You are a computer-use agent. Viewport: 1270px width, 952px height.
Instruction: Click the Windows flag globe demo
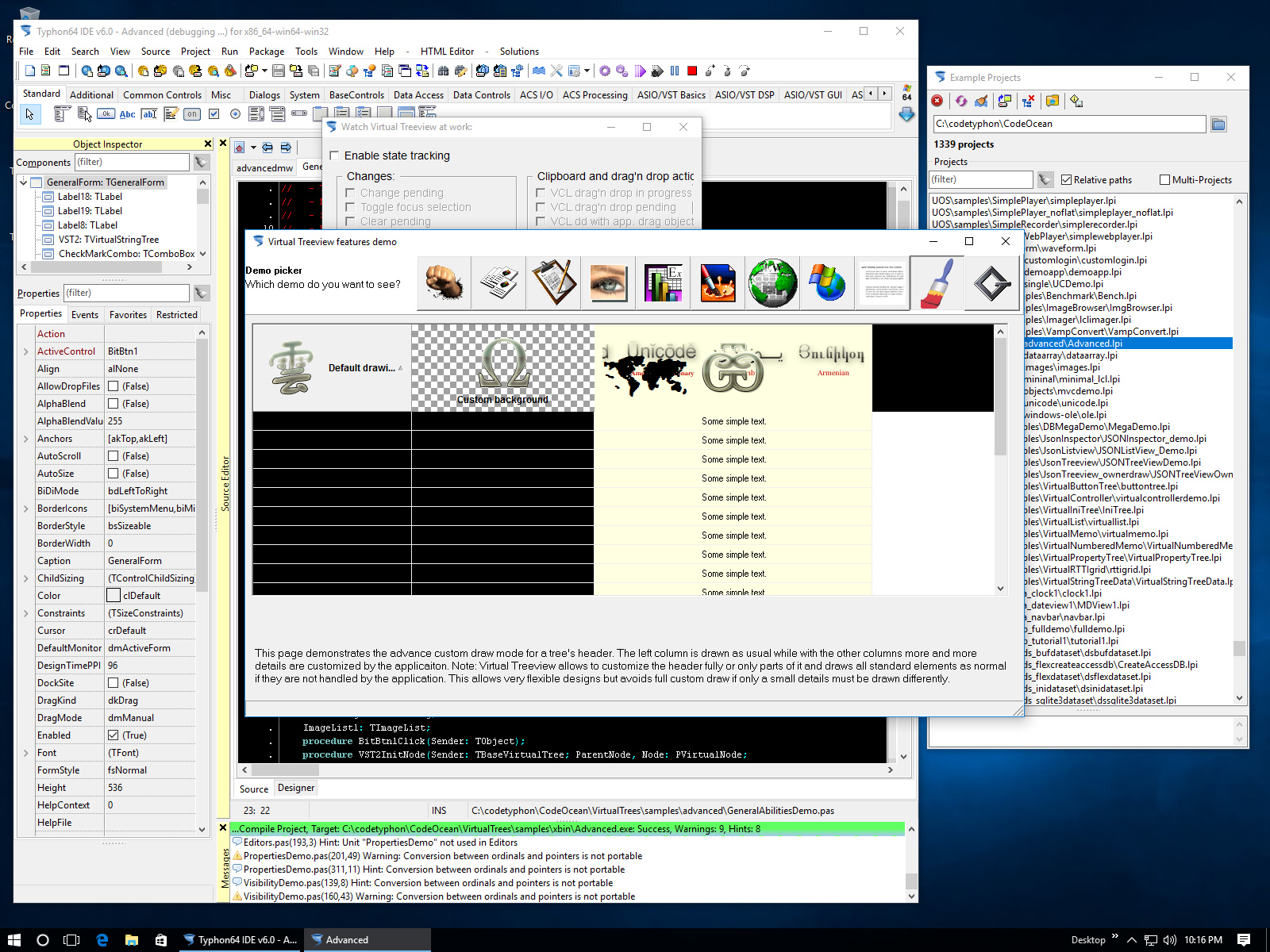click(x=827, y=282)
